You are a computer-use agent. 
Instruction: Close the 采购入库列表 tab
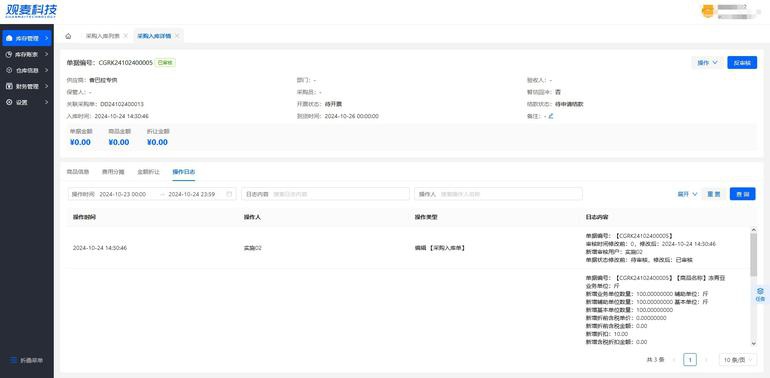pyautogui.click(x=126, y=36)
